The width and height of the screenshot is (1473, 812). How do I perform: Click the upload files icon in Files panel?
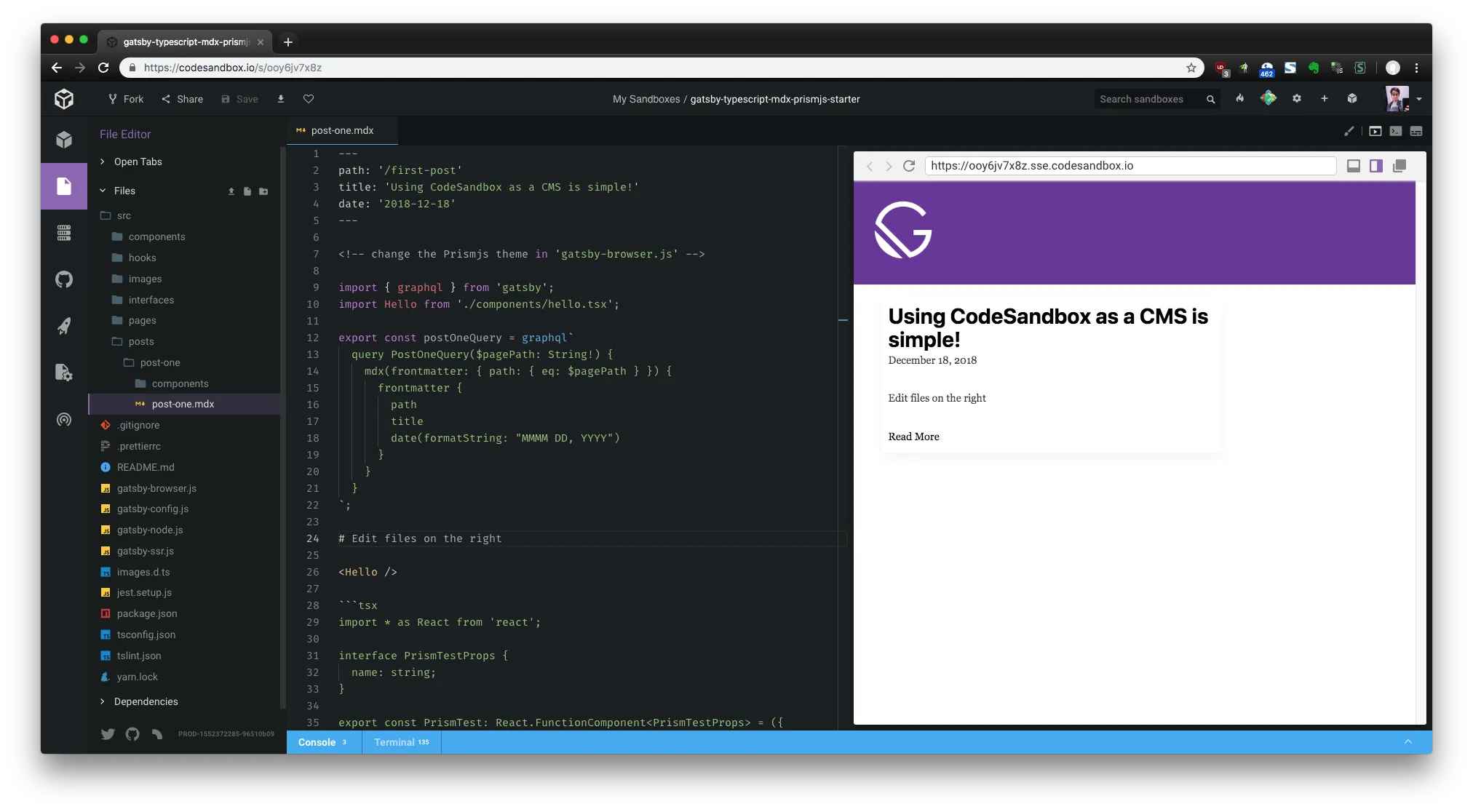coord(231,191)
